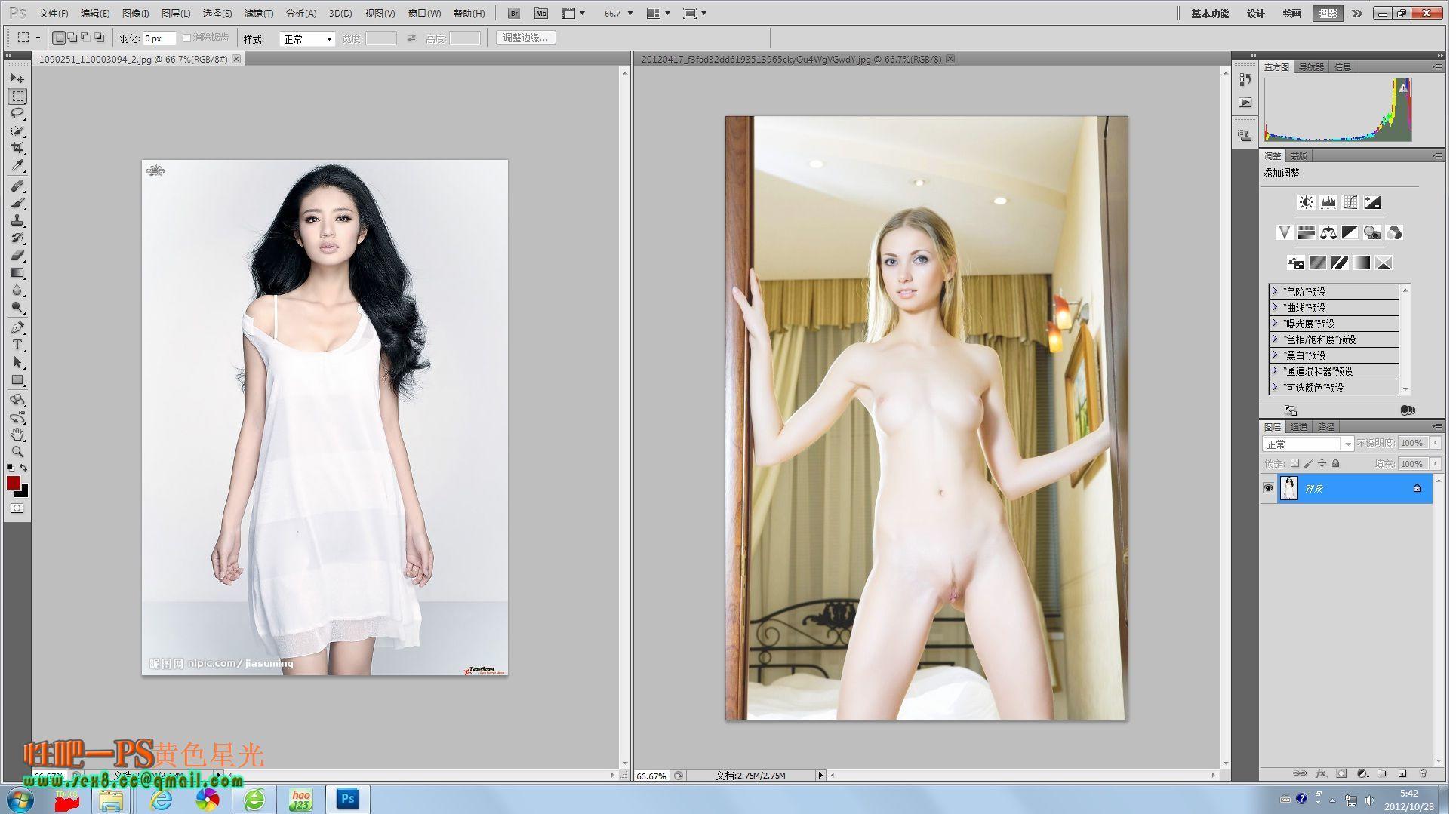1456x814 pixels.
Task: Click the dark red foreground color swatch
Action: [14, 483]
